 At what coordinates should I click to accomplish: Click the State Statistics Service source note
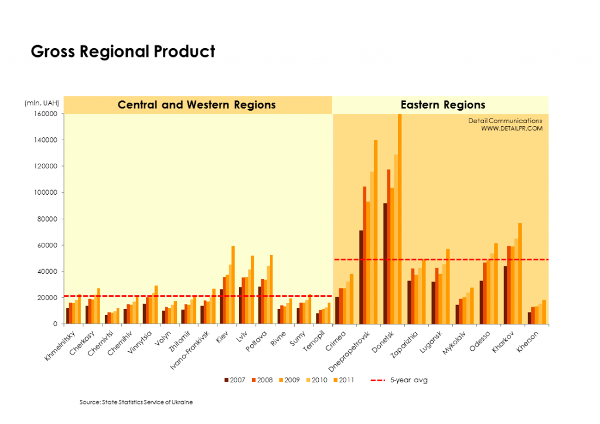137,401
